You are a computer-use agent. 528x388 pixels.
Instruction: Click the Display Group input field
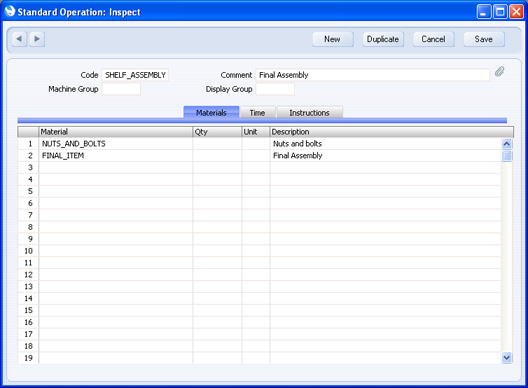click(275, 89)
